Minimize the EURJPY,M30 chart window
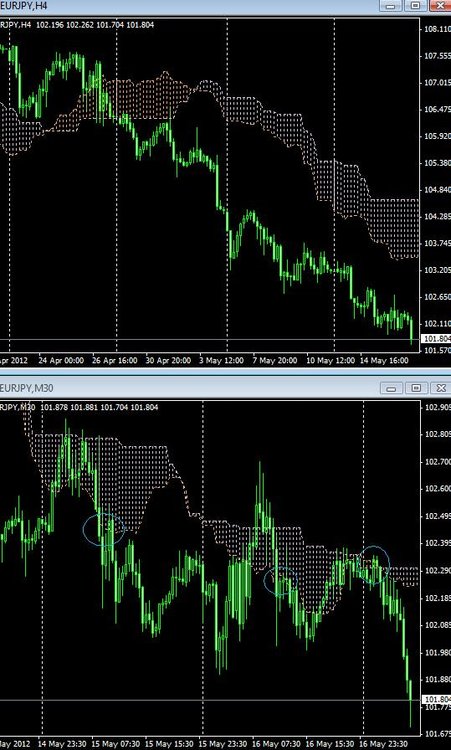Viewport: 451px width, 750px height. (391, 387)
